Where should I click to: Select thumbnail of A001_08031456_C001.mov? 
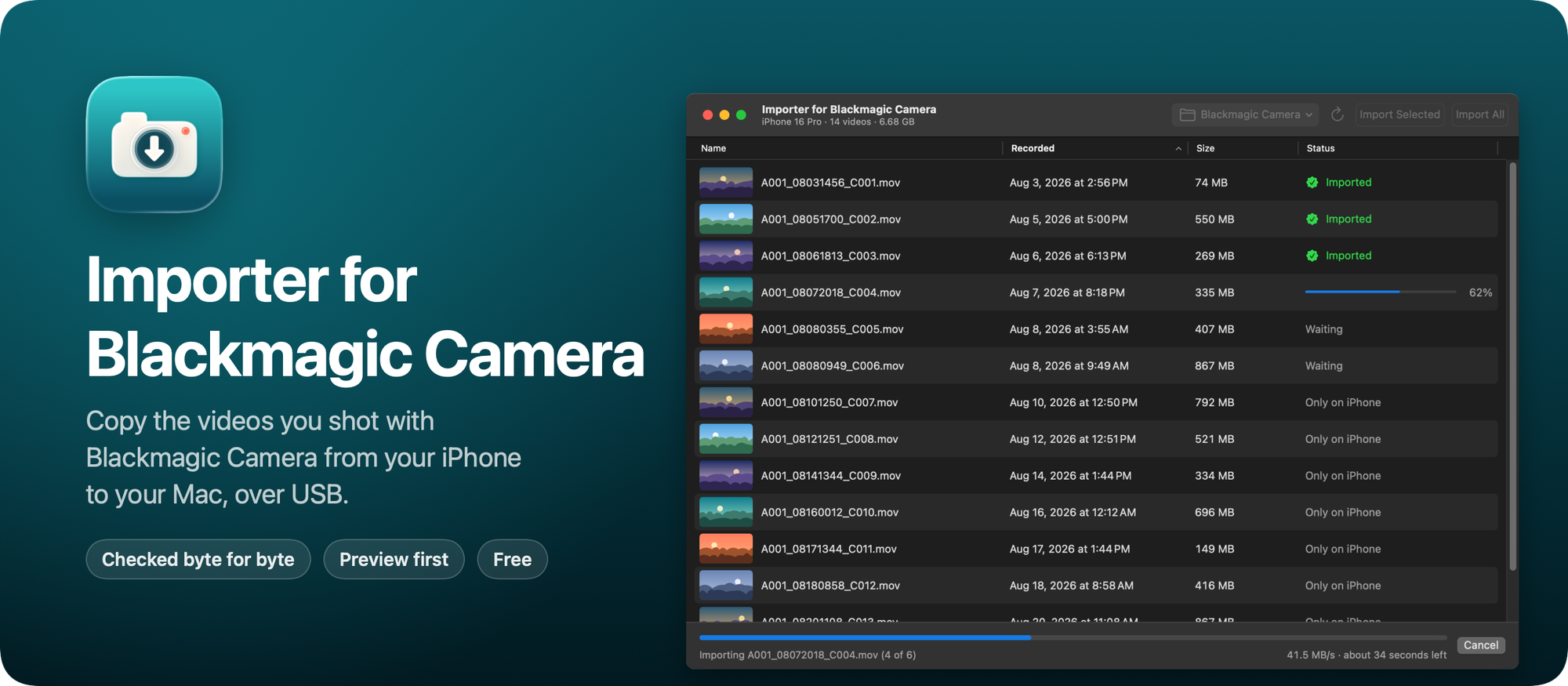point(726,183)
